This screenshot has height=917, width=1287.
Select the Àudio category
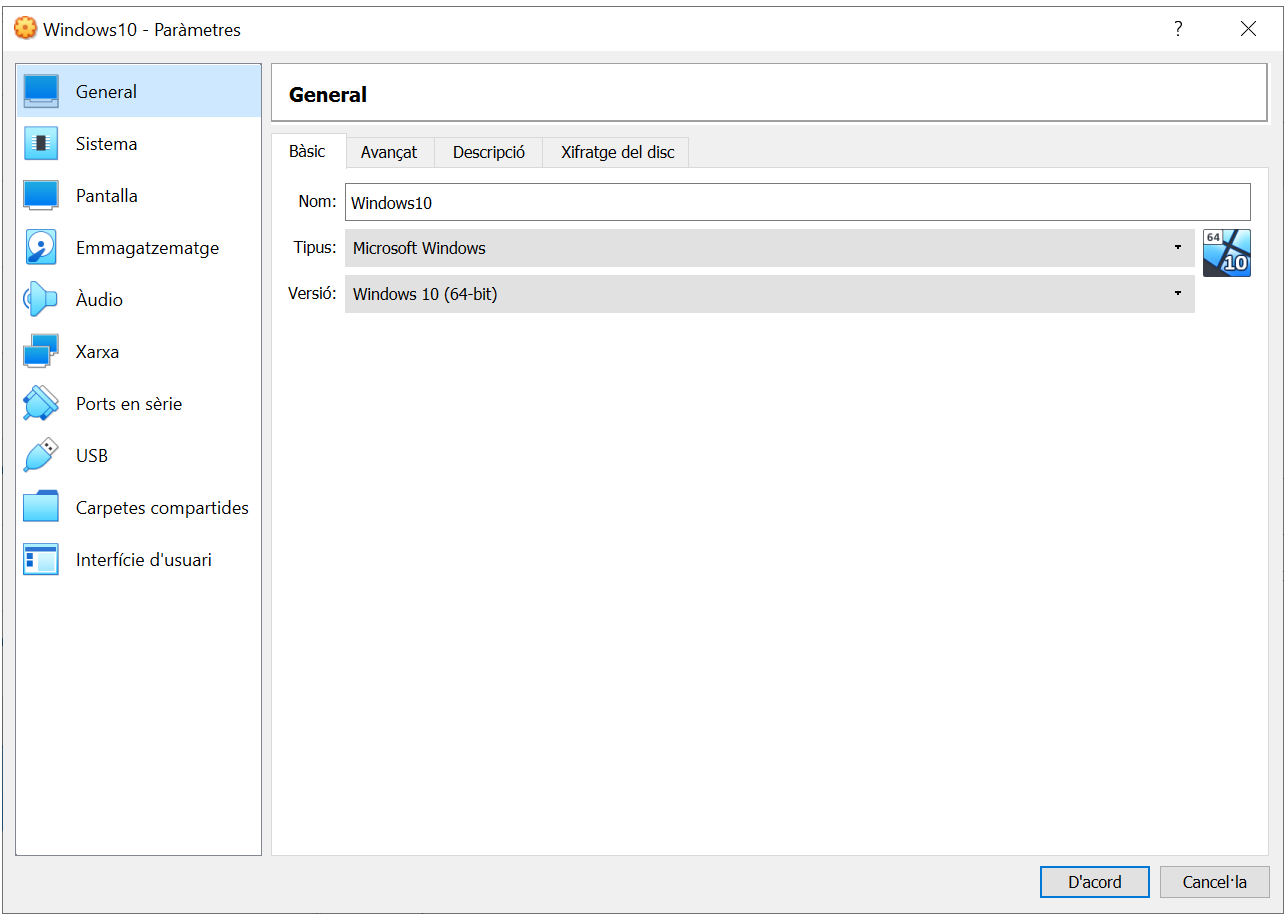138,299
